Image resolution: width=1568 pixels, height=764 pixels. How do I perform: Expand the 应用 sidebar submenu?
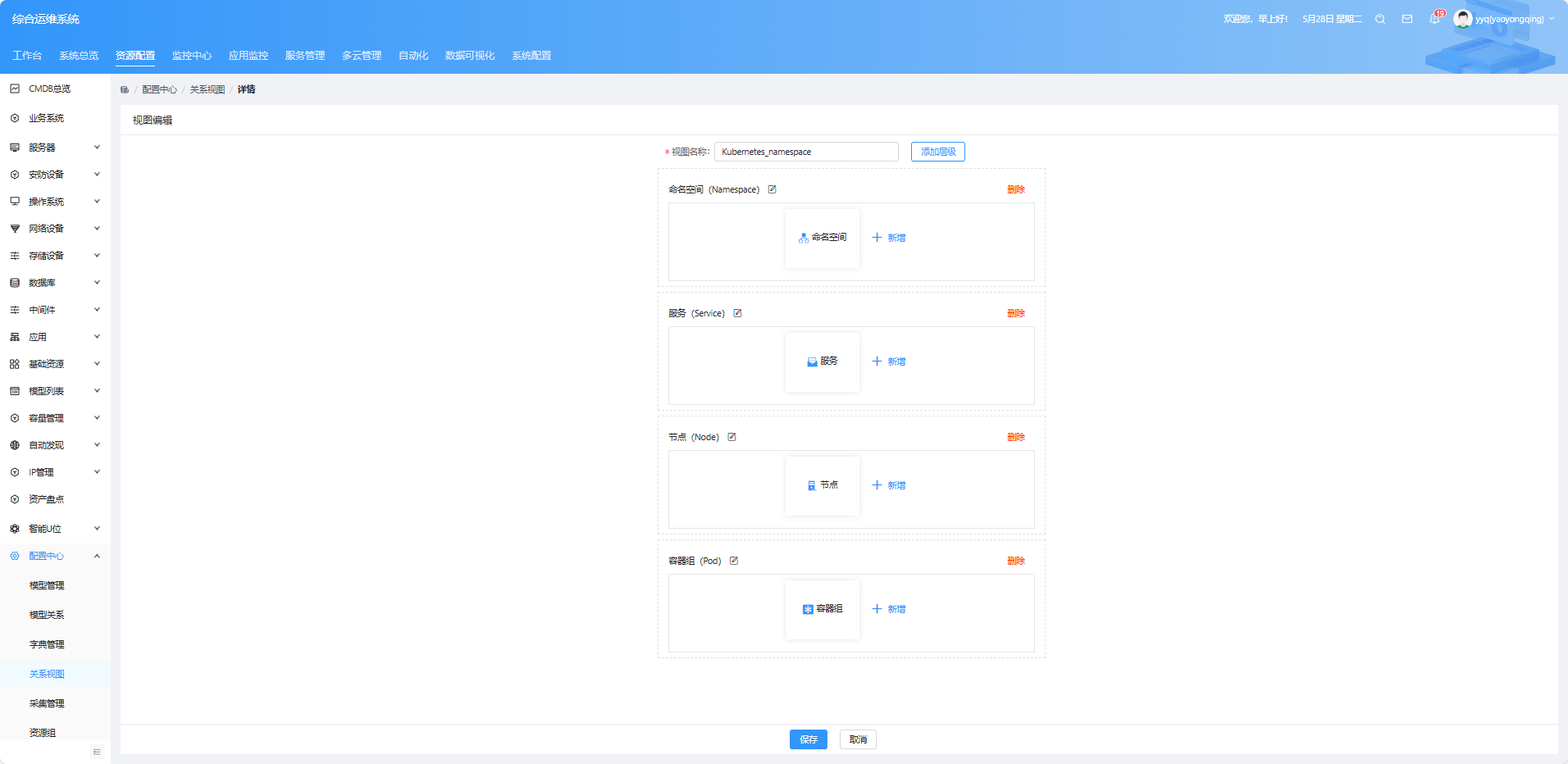tap(97, 337)
